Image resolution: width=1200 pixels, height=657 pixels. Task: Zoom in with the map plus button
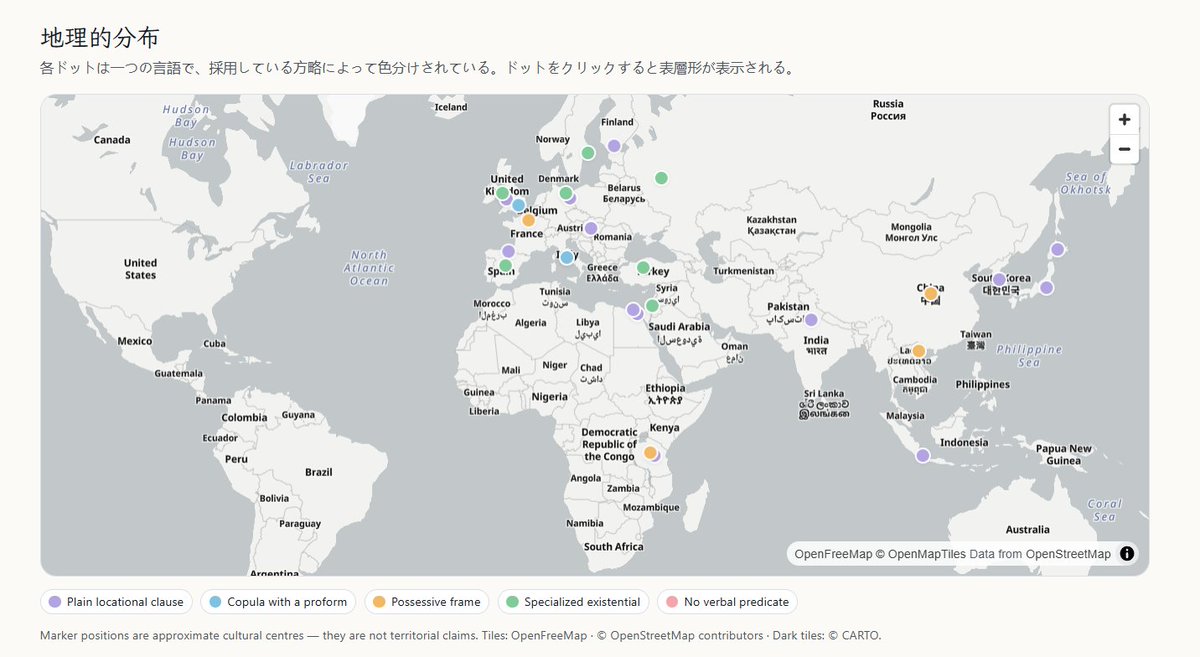[x=1124, y=120]
